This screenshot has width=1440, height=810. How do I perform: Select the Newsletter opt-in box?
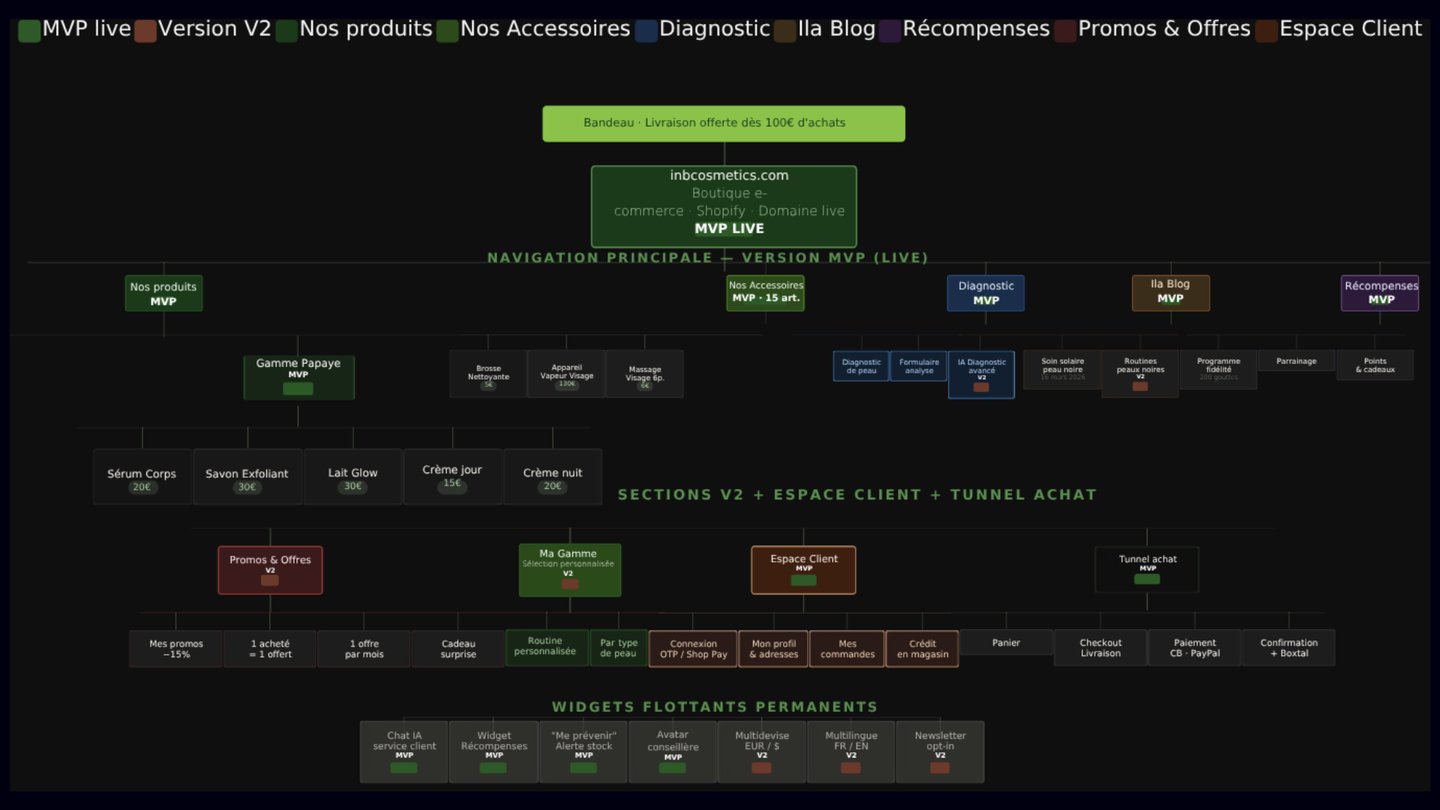[940, 752]
